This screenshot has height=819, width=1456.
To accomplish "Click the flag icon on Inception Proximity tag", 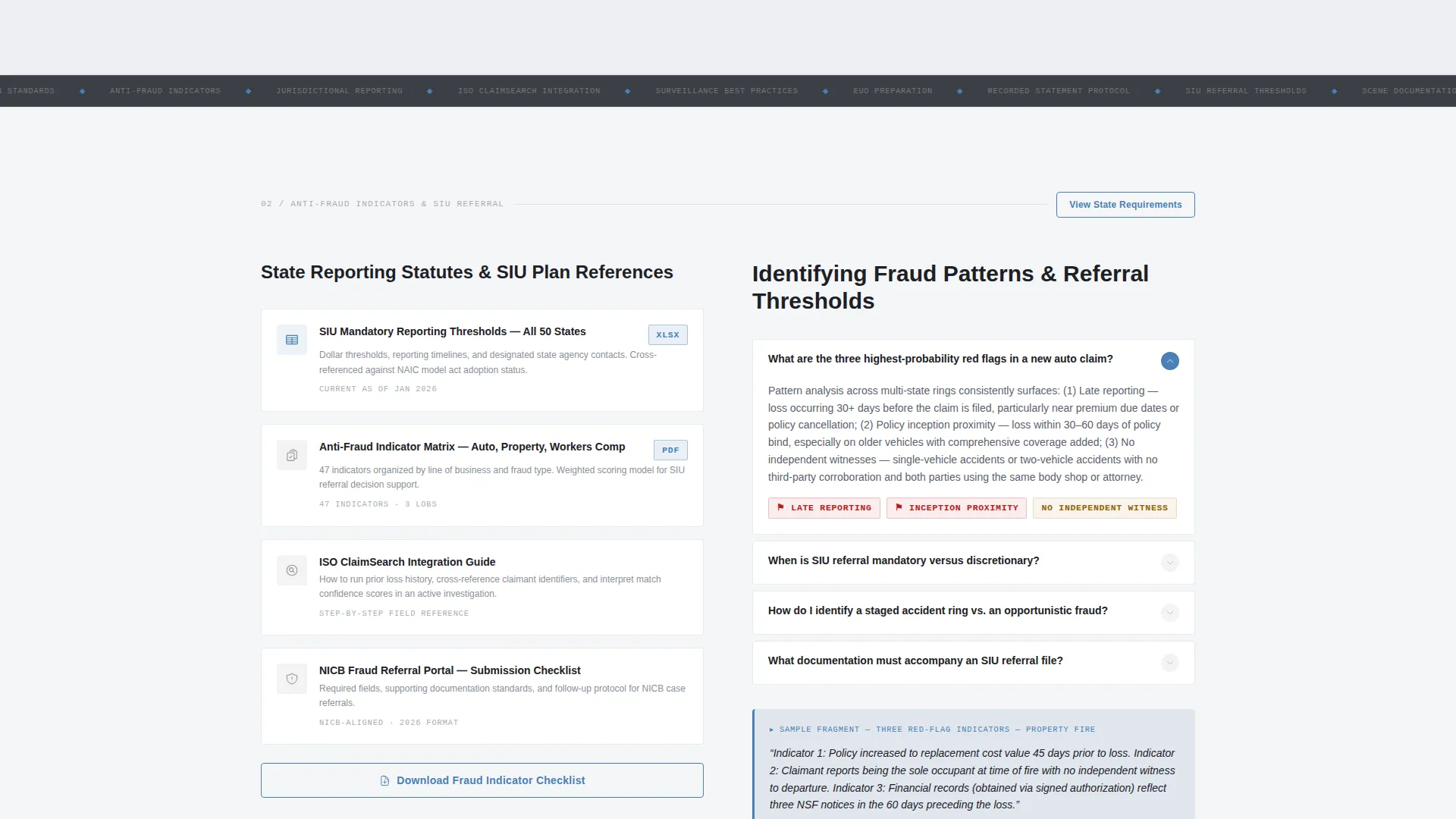I will point(899,507).
